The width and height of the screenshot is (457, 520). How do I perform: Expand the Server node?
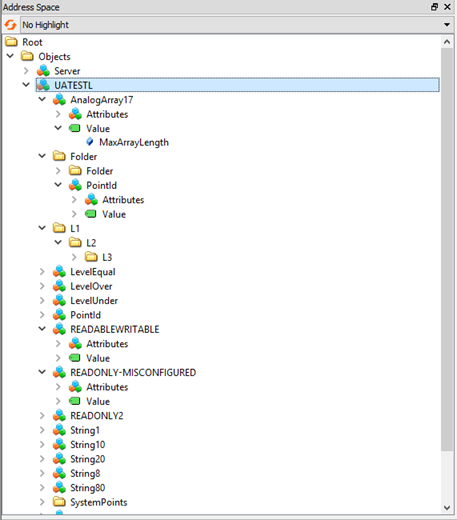click(x=26, y=71)
